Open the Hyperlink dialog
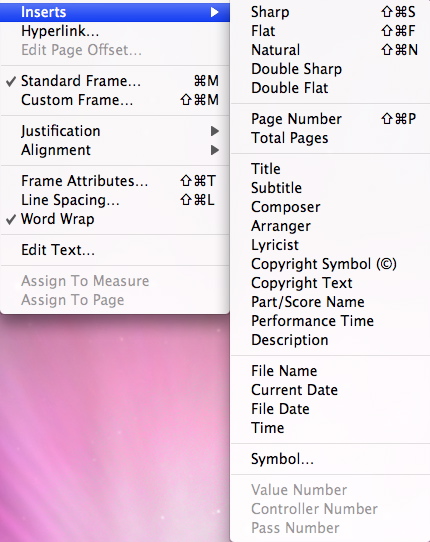This screenshot has width=430, height=542. (115, 31)
